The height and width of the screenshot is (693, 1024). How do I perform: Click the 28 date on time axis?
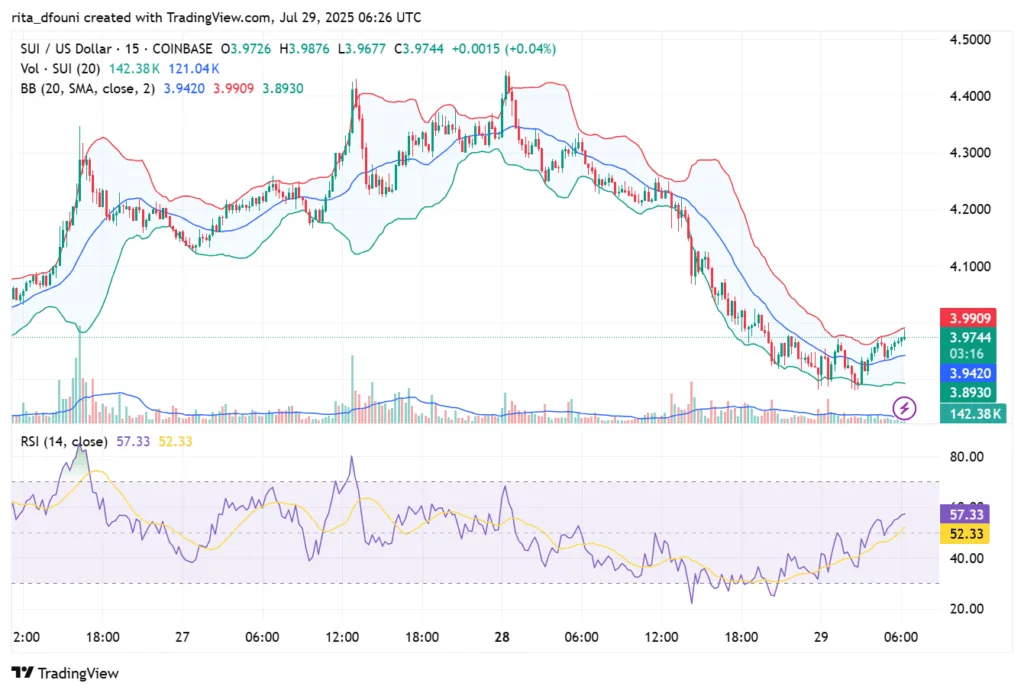[502, 636]
